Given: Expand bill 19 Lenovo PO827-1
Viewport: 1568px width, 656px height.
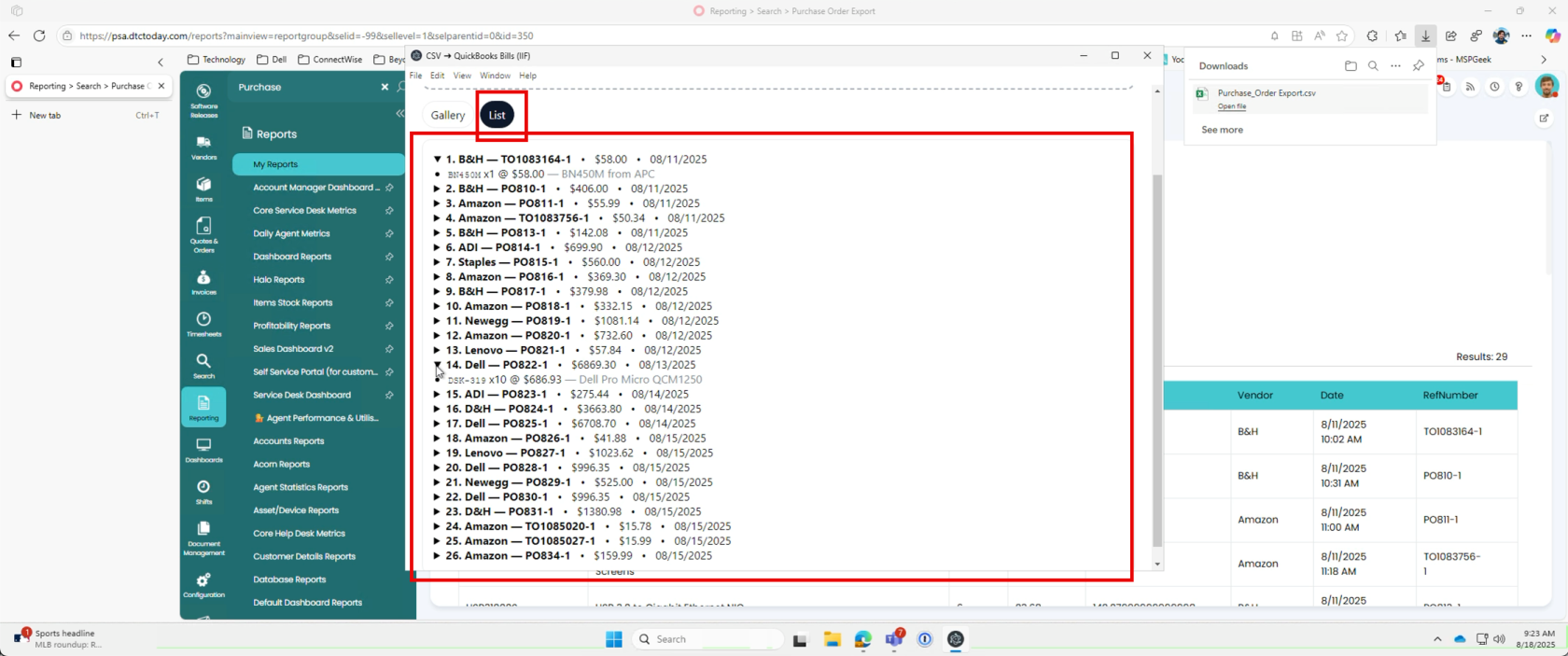Looking at the screenshot, I should (x=437, y=454).
